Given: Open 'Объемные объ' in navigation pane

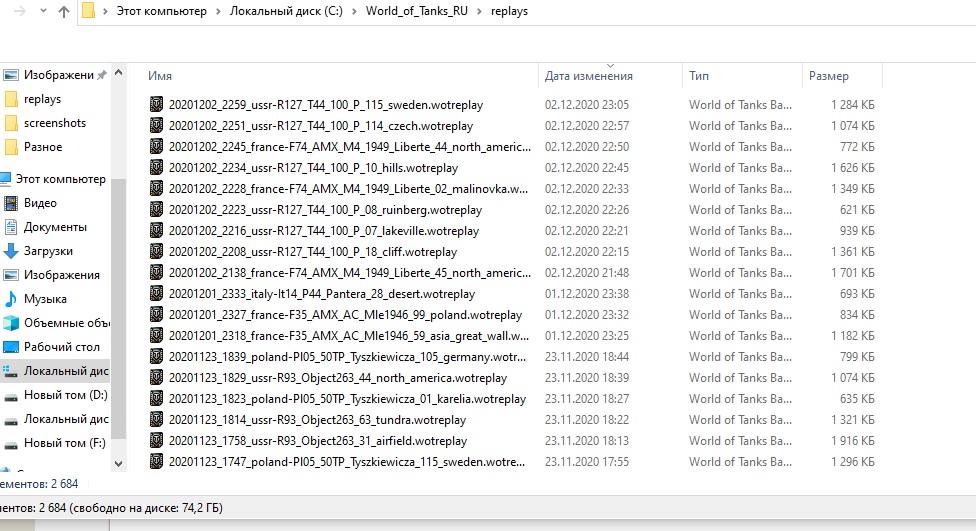Looking at the screenshot, I should pyautogui.click(x=67, y=323).
